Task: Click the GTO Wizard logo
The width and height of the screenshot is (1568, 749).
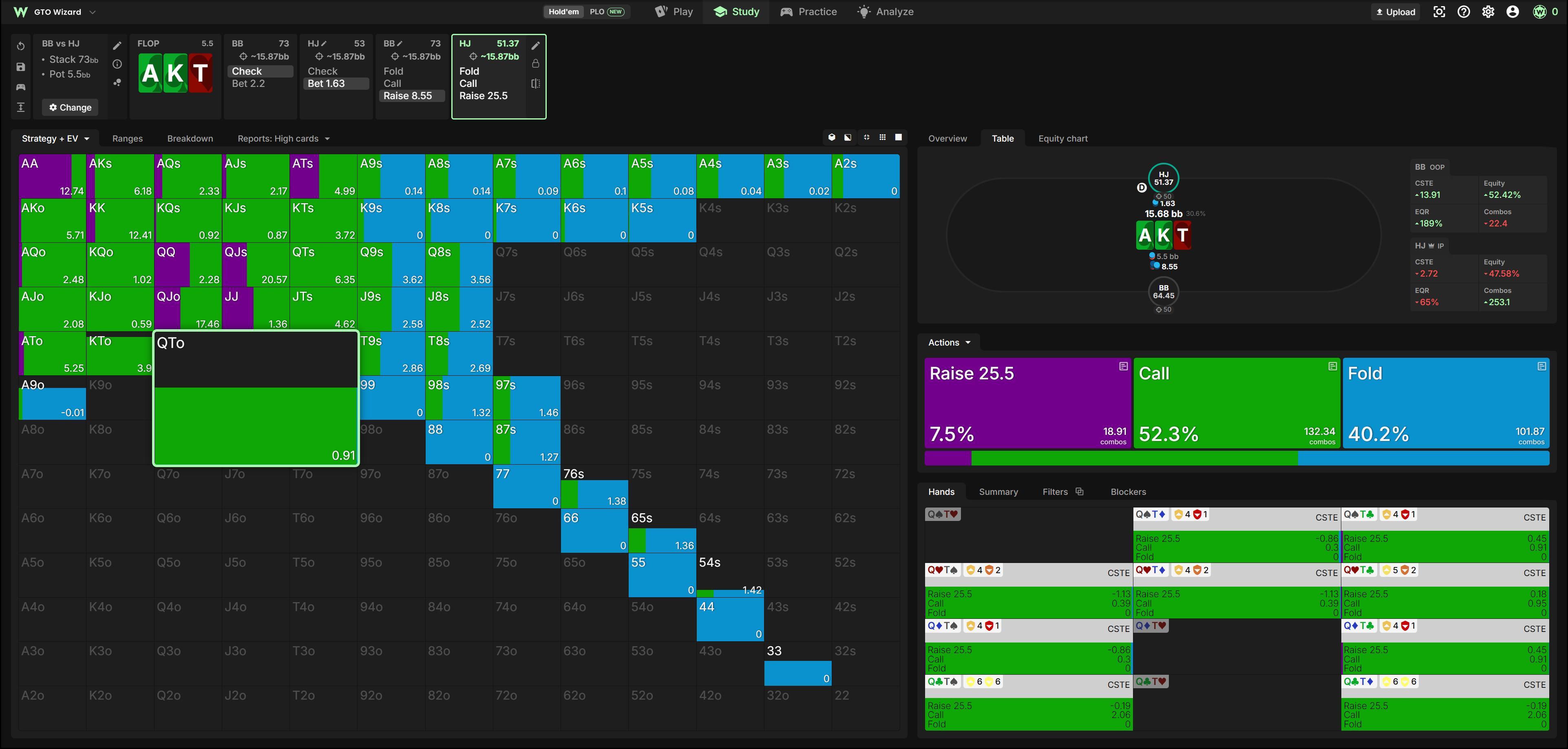Action: 20,11
